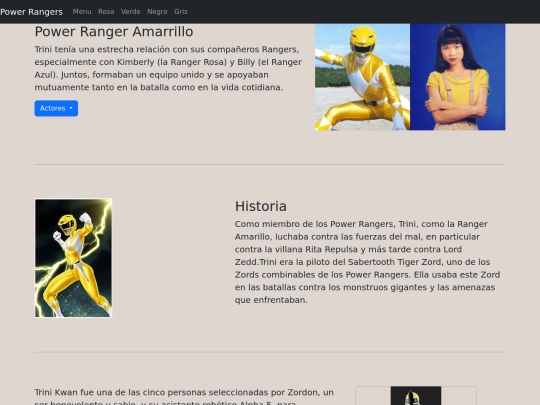Select the yellow ranger lightning illustration
The image size is (540, 405).
click(73, 258)
